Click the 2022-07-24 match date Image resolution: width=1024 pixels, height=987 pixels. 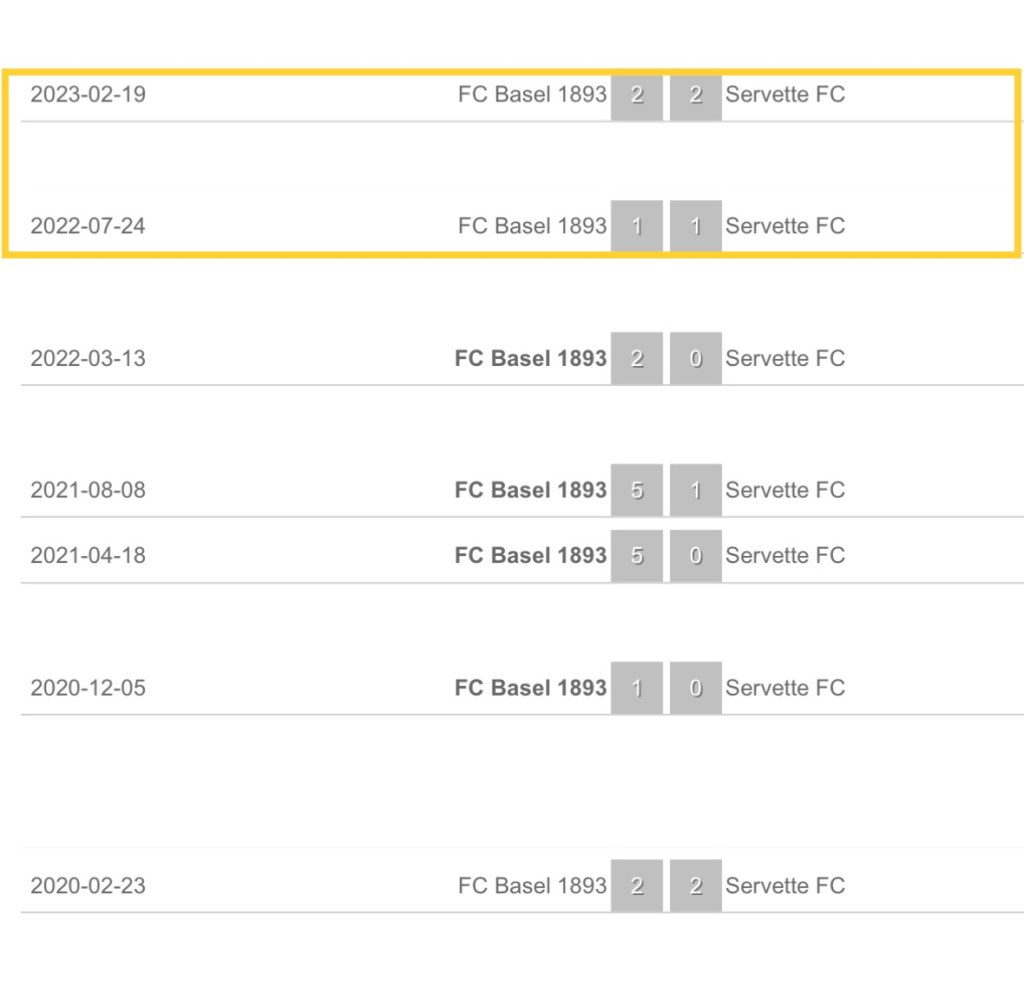click(88, 226)
